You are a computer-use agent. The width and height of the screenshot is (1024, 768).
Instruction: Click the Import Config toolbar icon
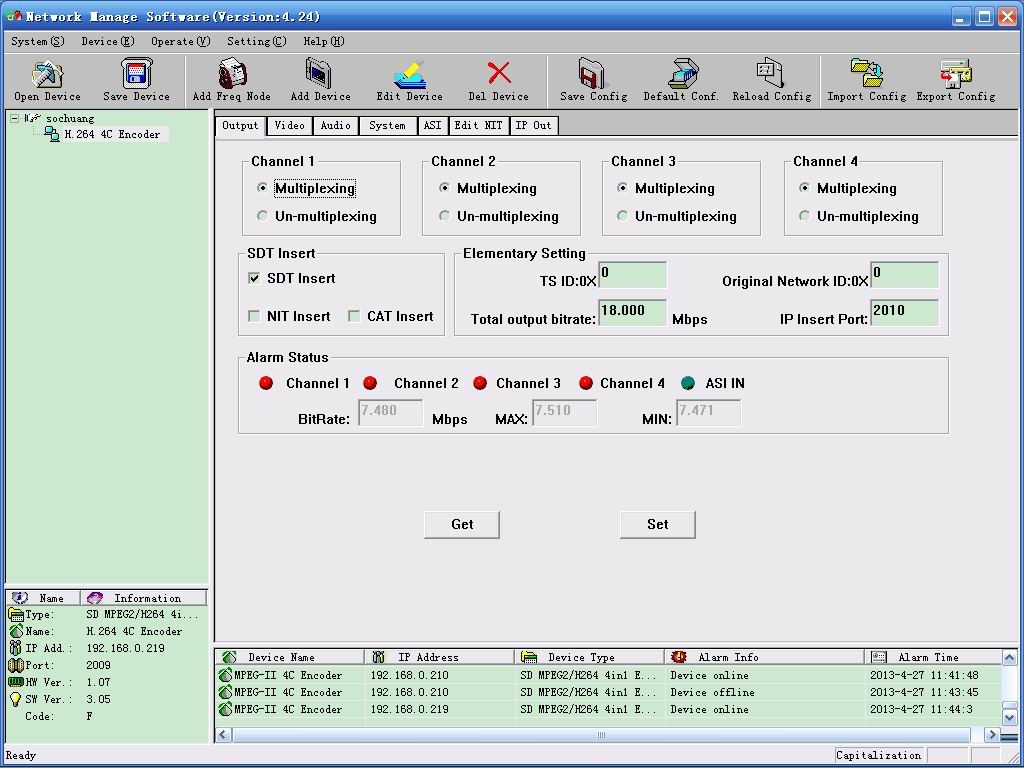(867, 73)
